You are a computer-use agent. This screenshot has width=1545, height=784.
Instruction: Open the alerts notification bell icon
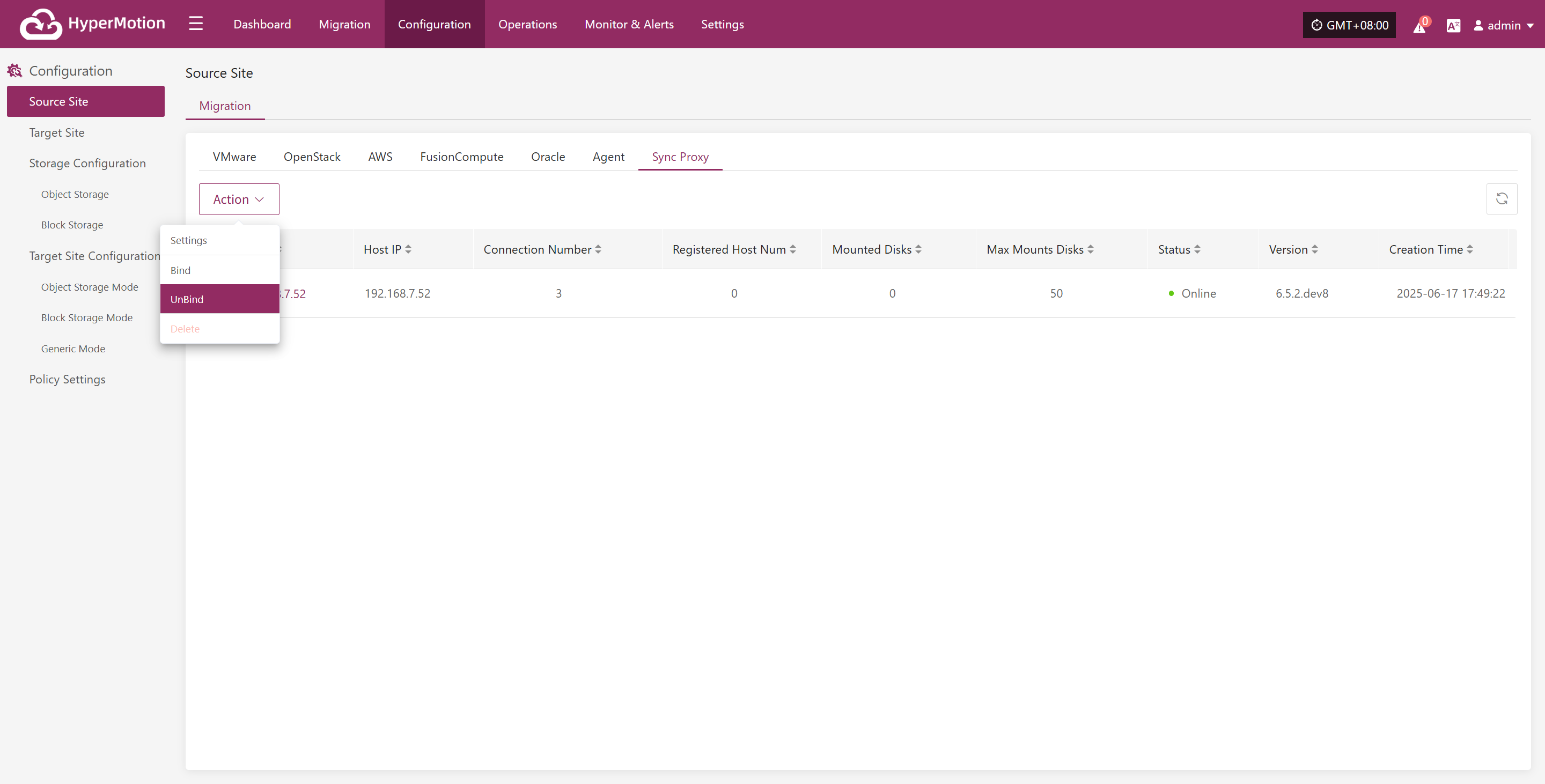[1420, 25]
